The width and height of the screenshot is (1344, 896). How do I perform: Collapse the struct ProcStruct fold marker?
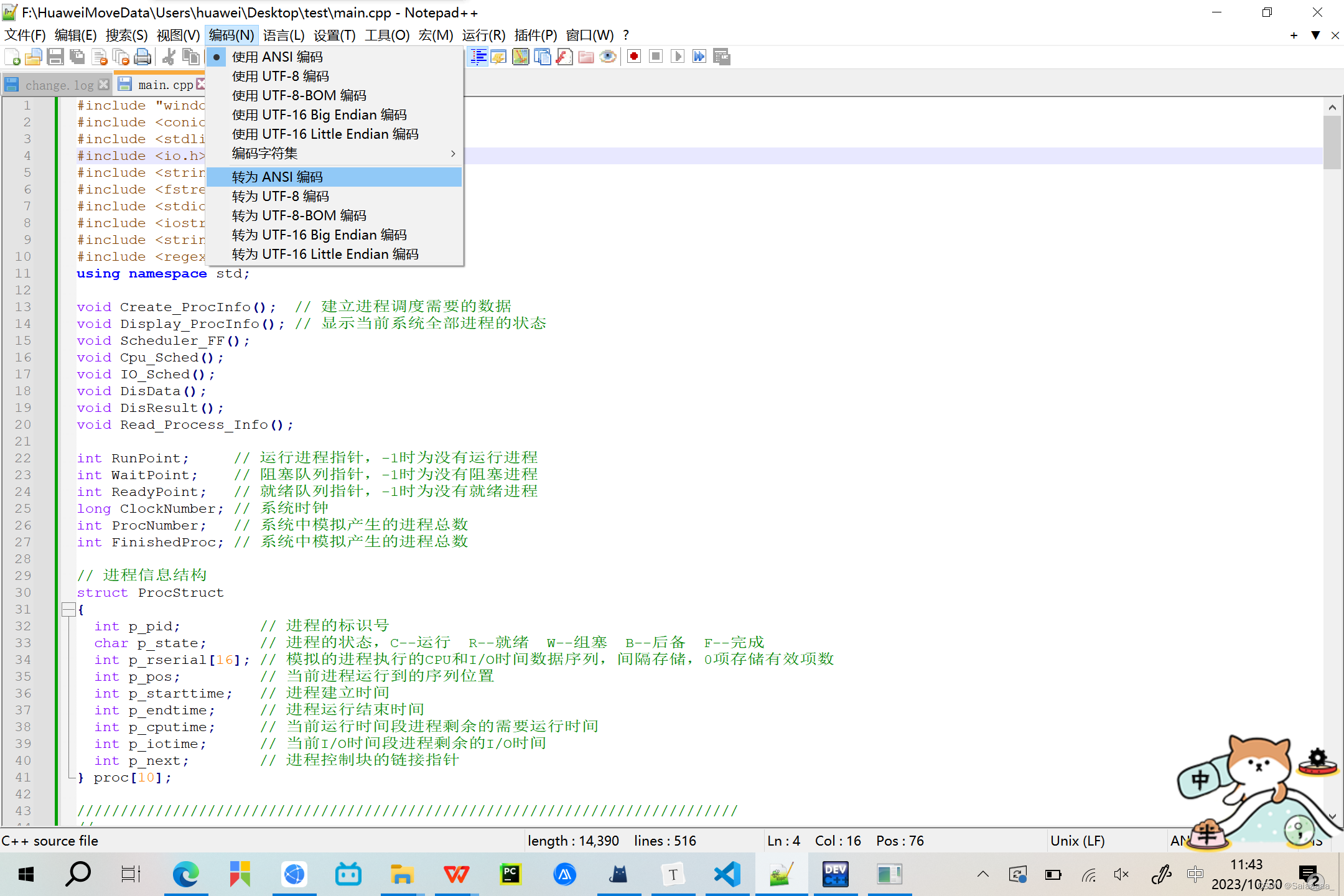tap(68, 610)
